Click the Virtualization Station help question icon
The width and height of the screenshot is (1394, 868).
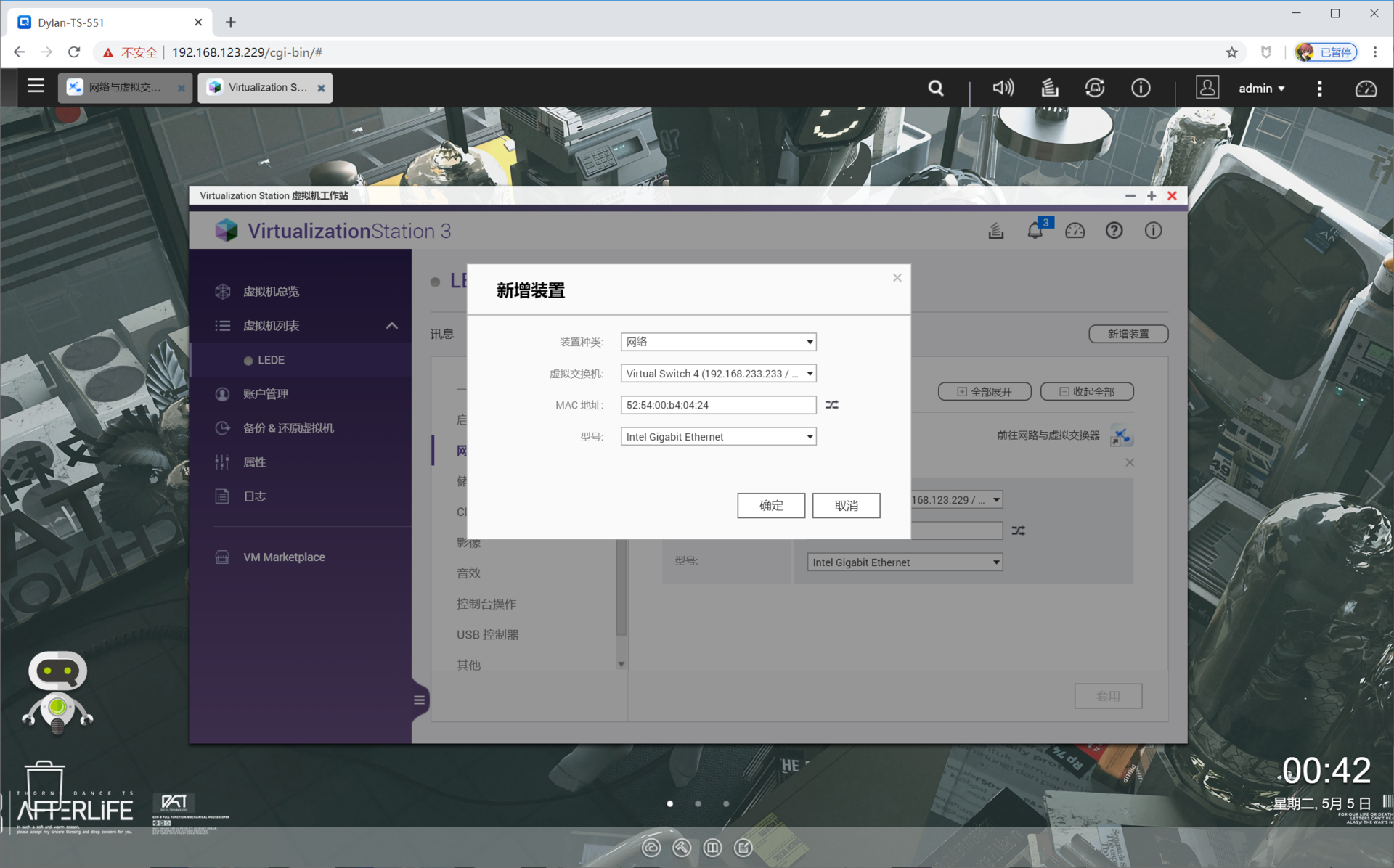click(1114, 231)
